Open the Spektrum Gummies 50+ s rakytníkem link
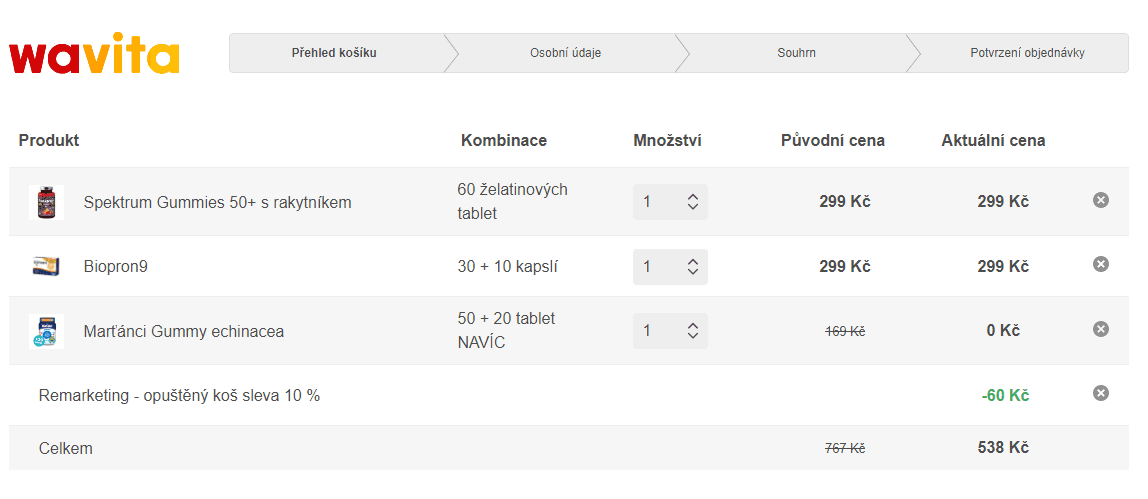The image size is (1148, 499). [x=217, y=203]
